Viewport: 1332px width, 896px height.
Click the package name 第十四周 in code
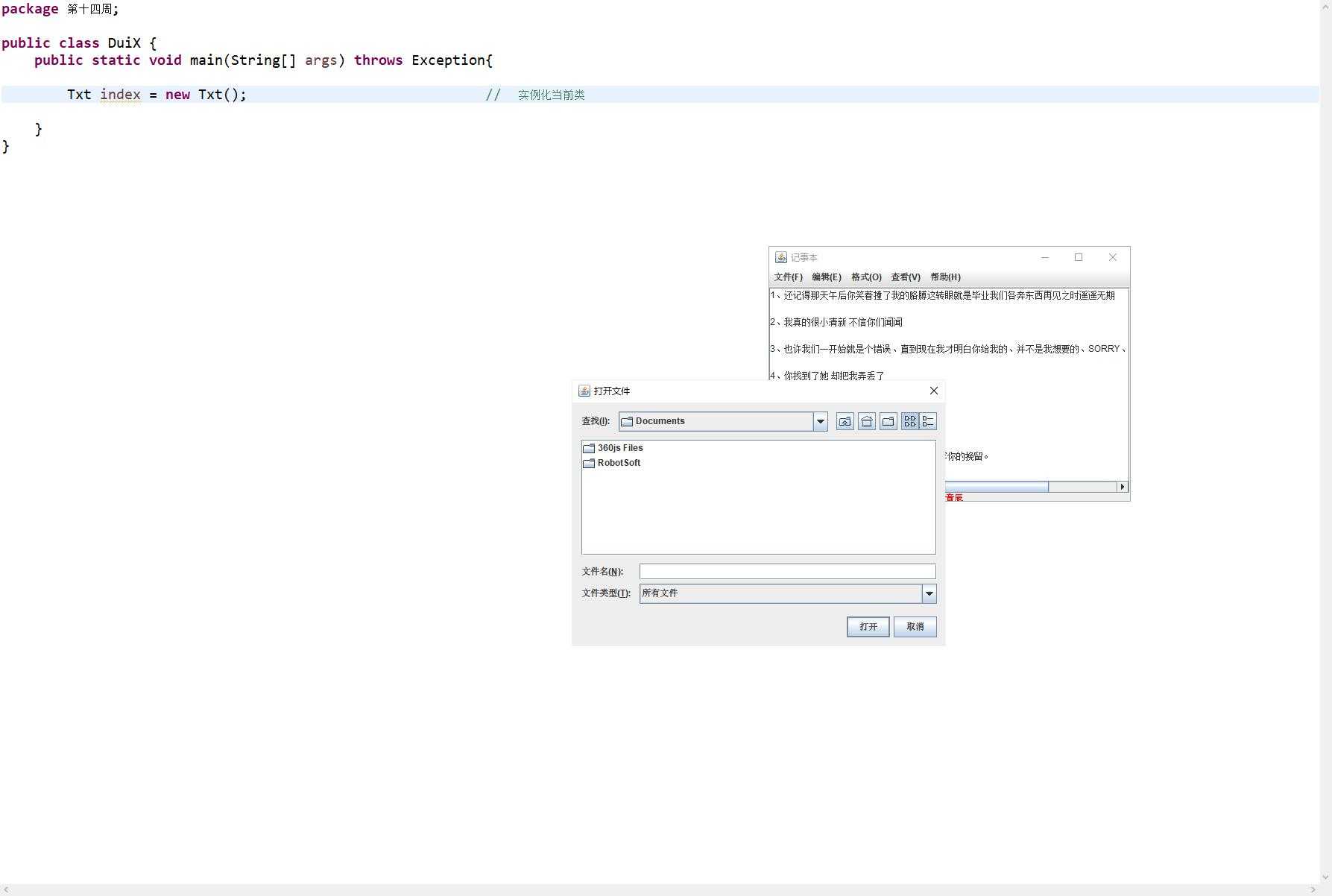pos(89,9)
